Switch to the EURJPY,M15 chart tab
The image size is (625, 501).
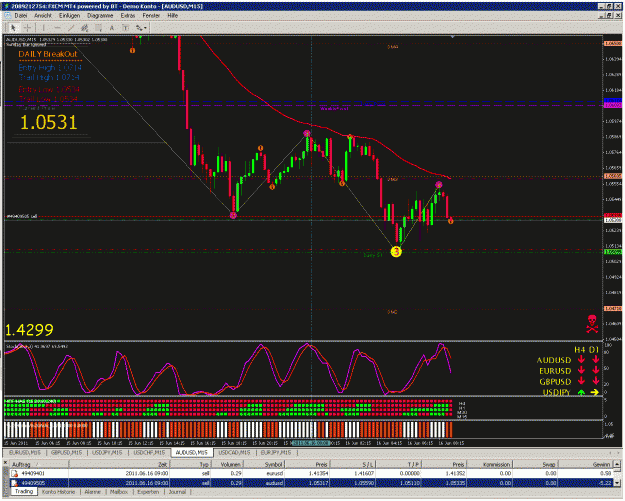(x=276, y=452)
